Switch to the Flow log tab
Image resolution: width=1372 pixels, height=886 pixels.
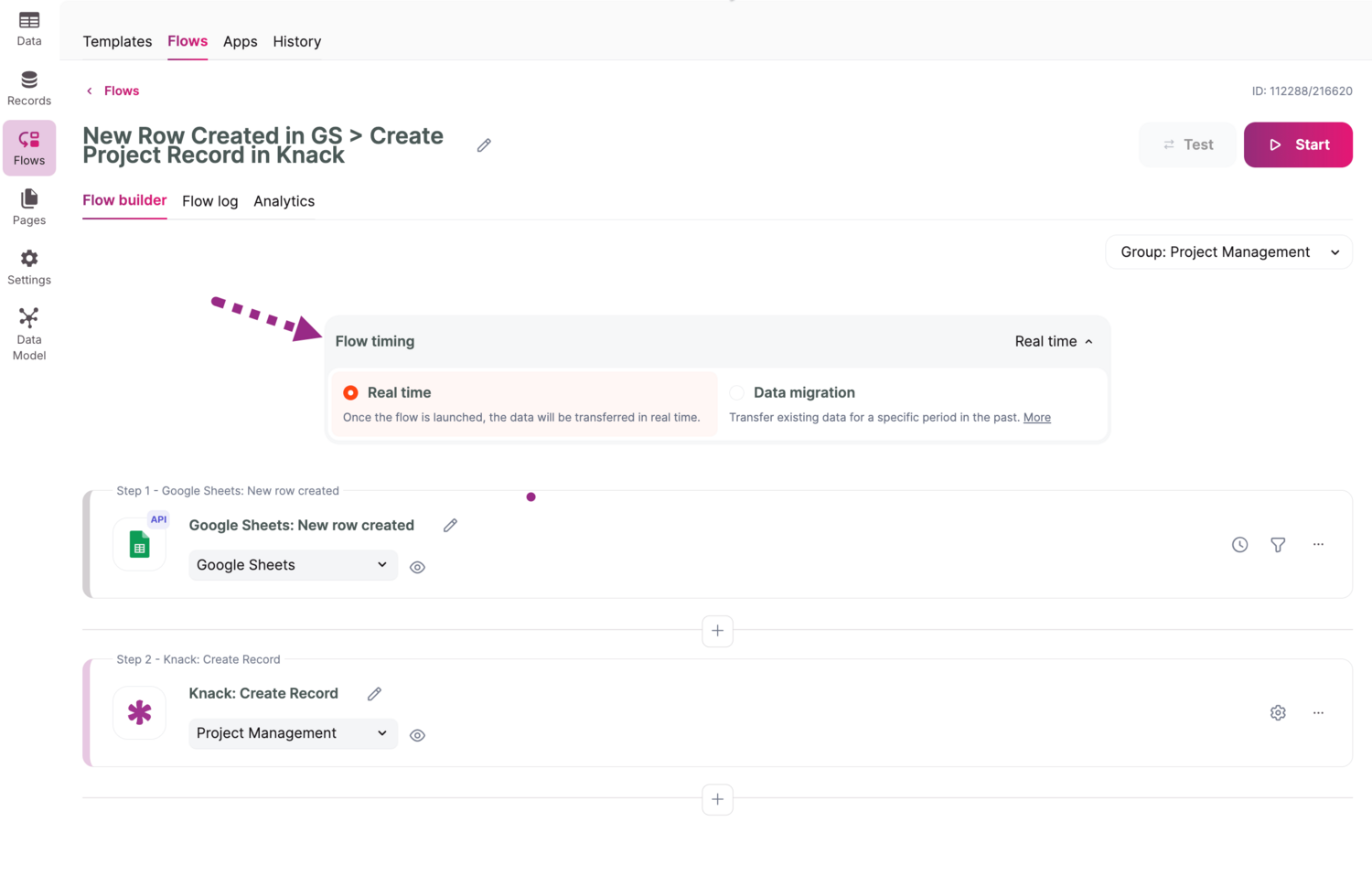coord(209,201)
